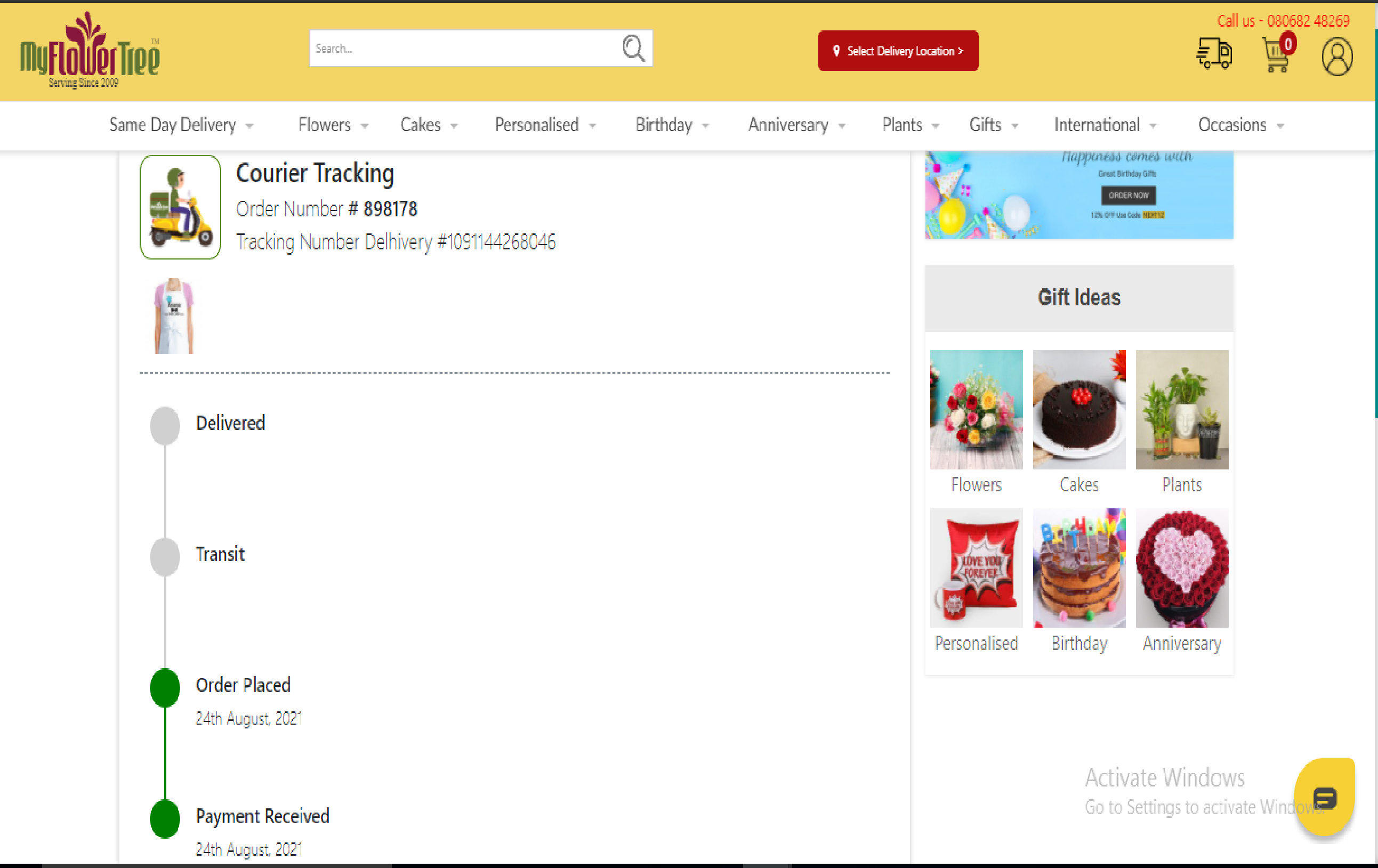This screenshot has height=868, width=1378.
Task: Click the ordered apron product image
Action: (x=174, y=316)
